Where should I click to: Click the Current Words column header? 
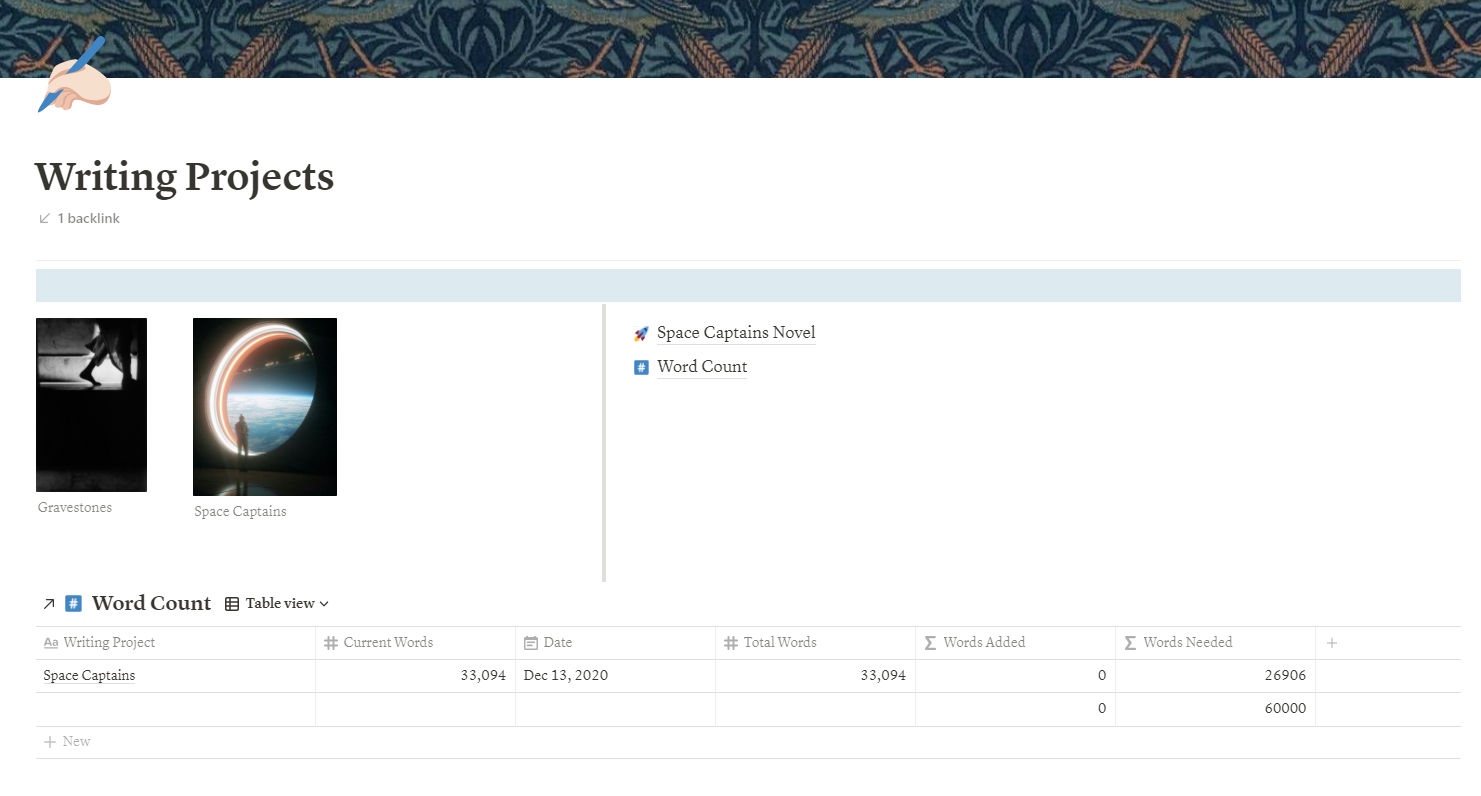tap(416, 643)
